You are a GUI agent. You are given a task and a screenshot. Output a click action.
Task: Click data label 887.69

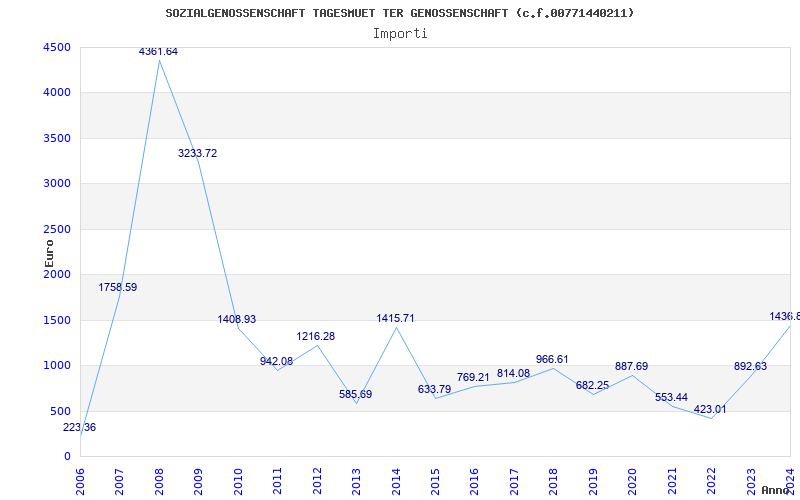(x=632, y=366)
